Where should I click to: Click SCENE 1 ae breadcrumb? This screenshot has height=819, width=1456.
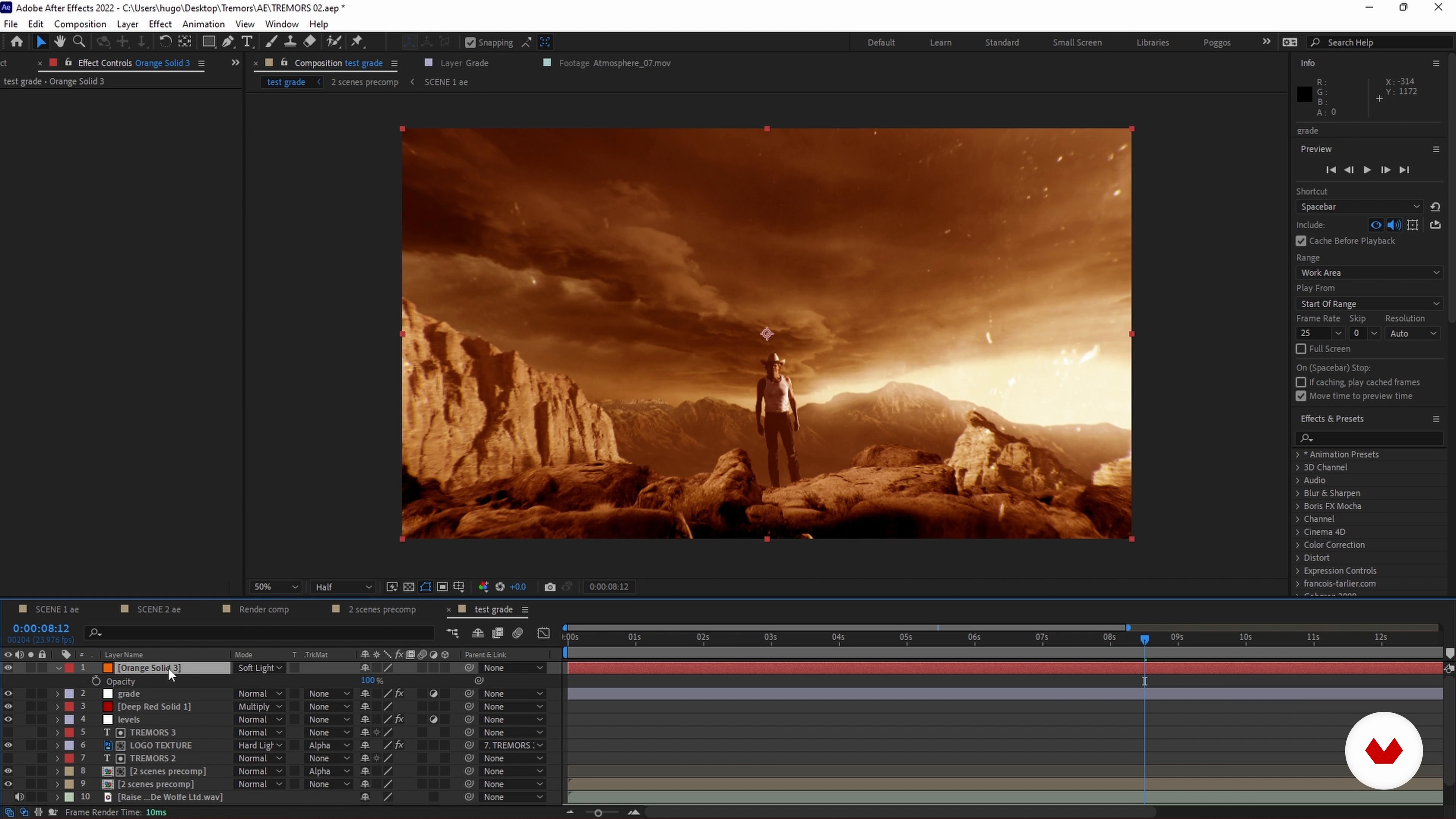[446, 82]
